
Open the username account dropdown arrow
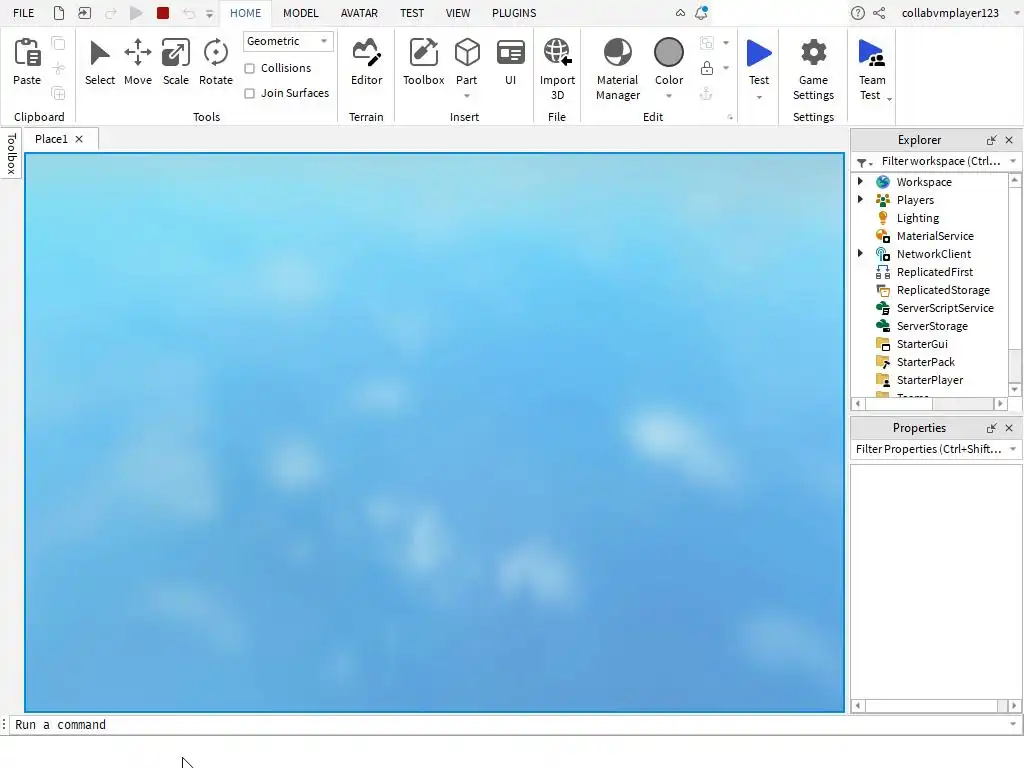coord(1016,13)
